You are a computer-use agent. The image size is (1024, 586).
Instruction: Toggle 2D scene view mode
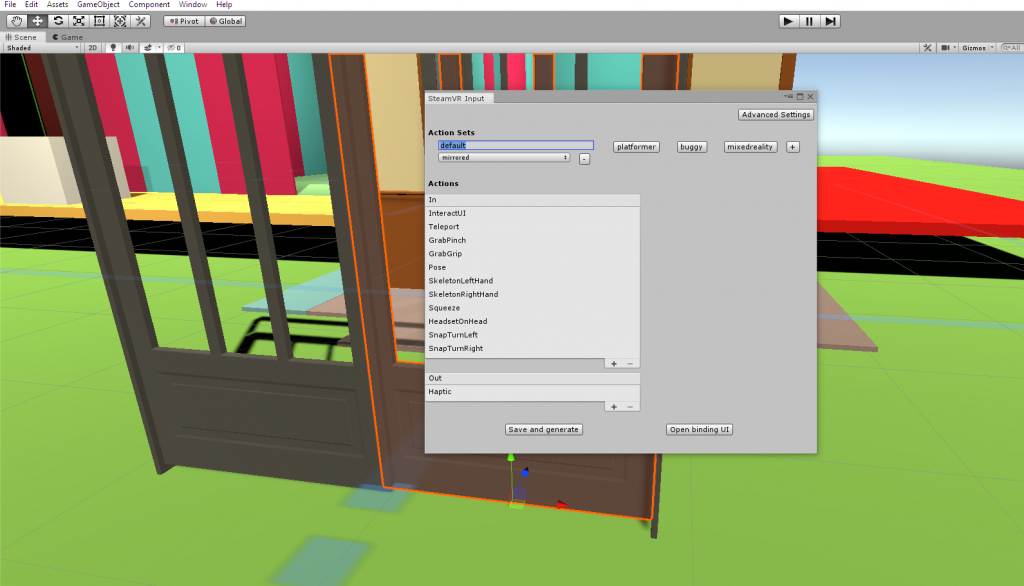pos(92,47)
